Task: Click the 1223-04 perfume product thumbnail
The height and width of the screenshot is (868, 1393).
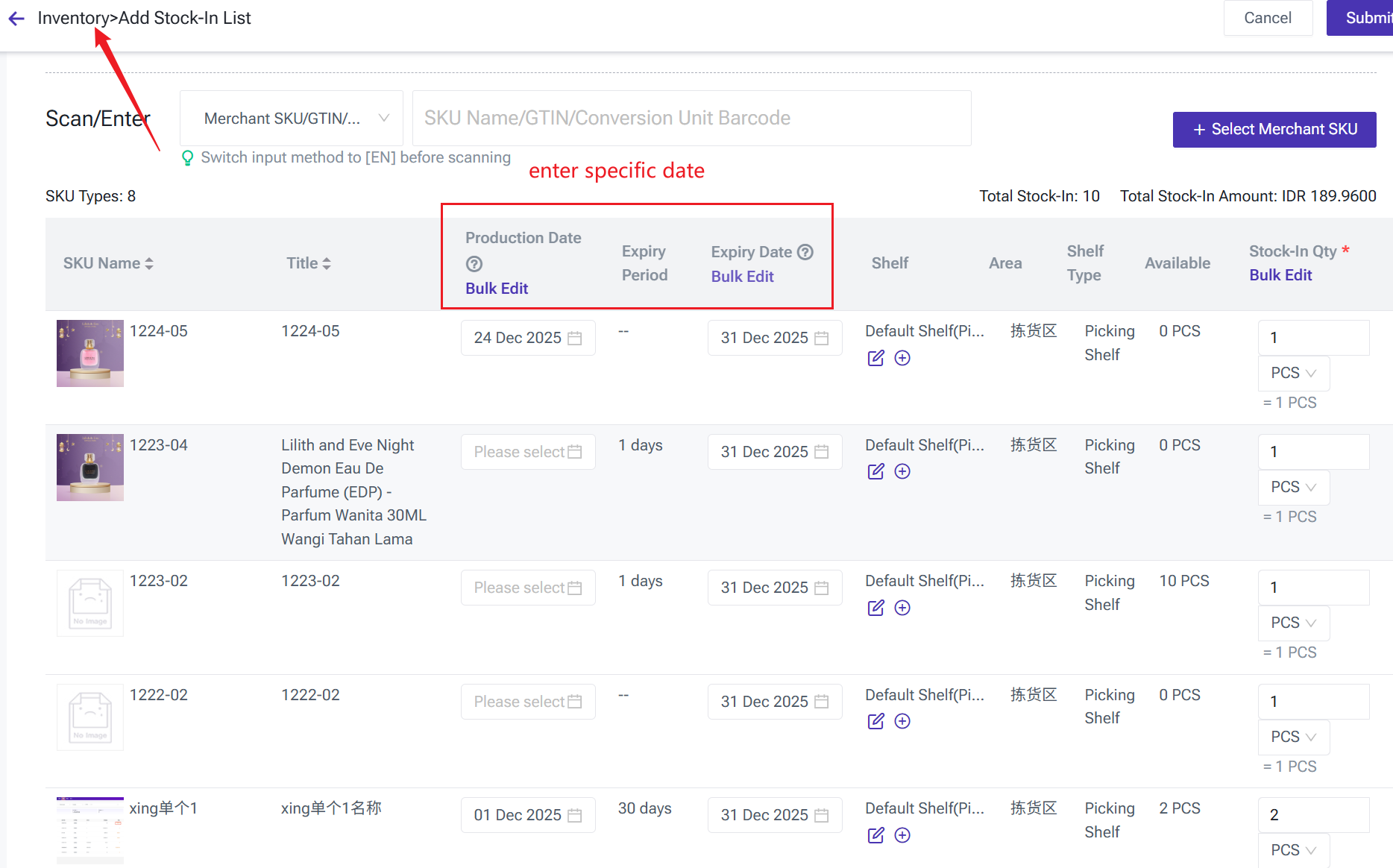Action: click(x=90, y=468)
